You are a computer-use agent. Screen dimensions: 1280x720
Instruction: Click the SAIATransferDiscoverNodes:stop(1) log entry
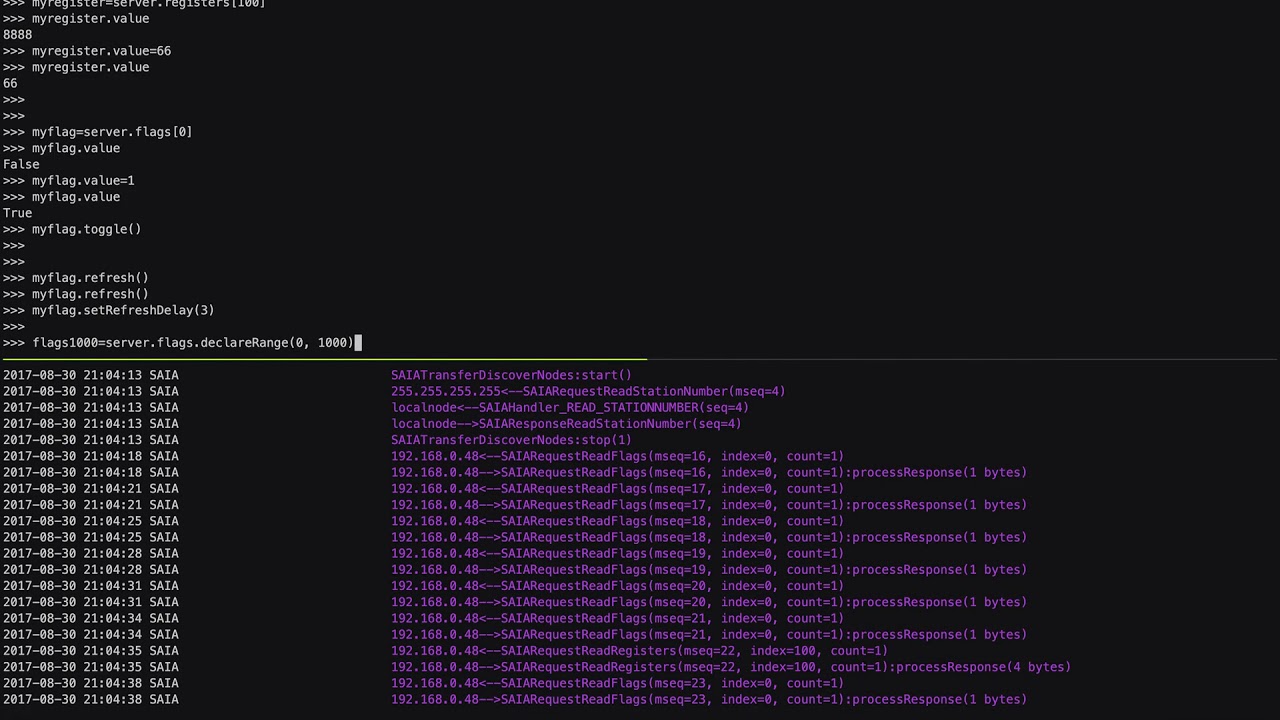tap(511, 440)
